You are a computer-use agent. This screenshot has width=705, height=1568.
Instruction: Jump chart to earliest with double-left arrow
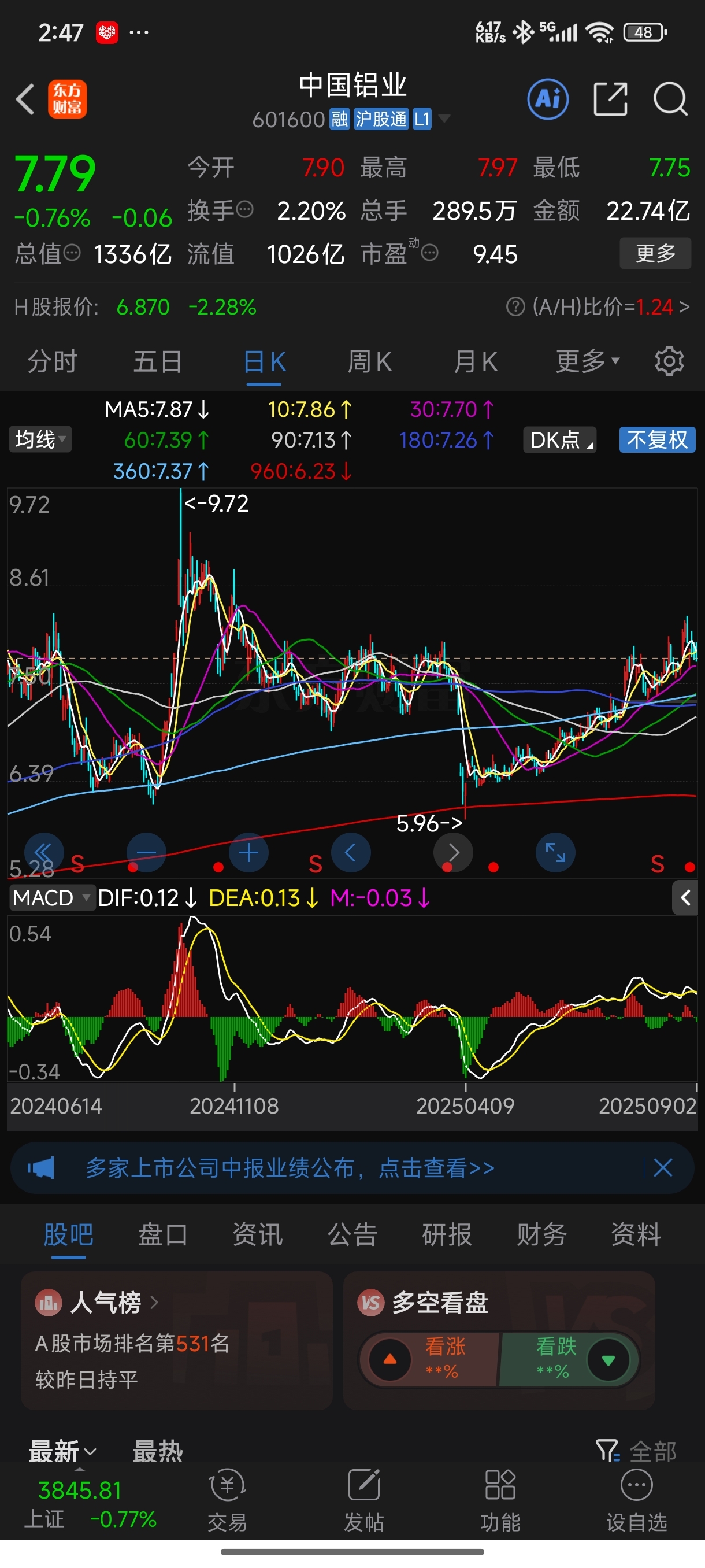pos(44,852)
